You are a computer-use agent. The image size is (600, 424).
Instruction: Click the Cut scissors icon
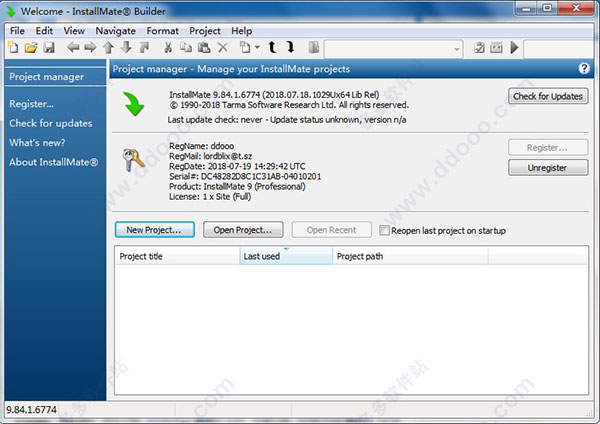(x=168, y=48)
